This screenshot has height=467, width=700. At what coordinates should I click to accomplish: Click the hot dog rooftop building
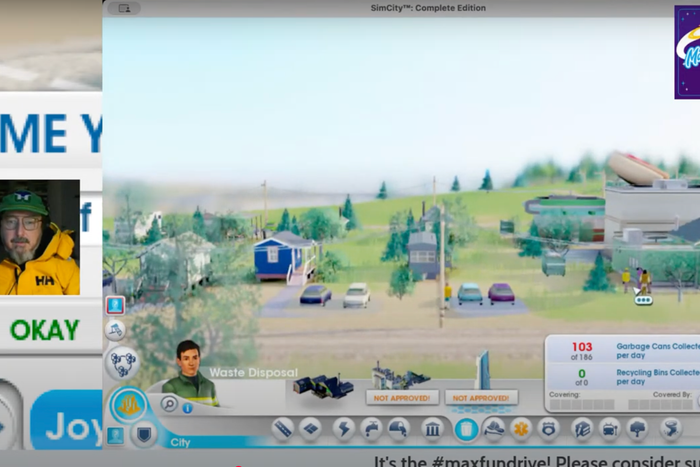click(653, 196)
